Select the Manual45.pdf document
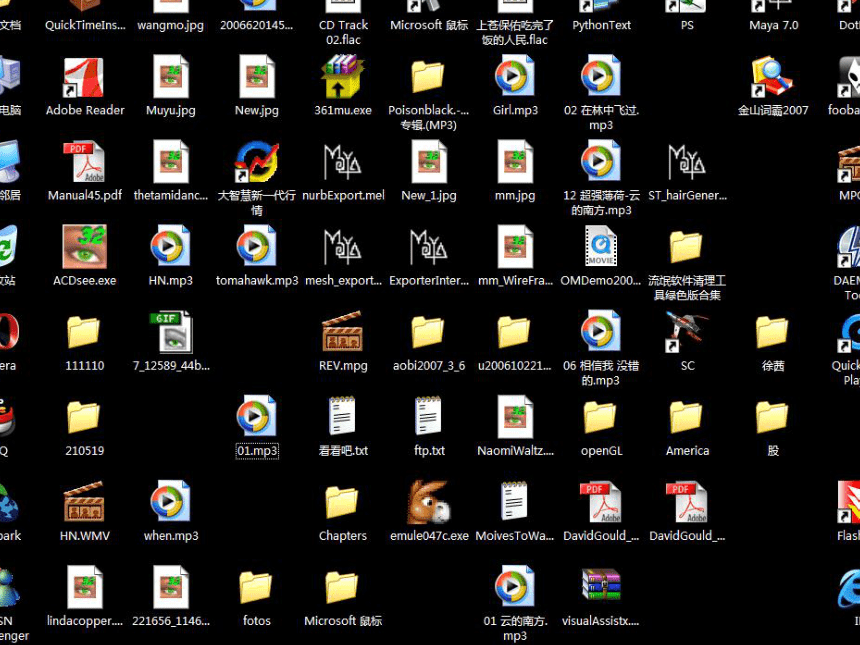The height and width of the screenshot is (645, 860). 84,162
